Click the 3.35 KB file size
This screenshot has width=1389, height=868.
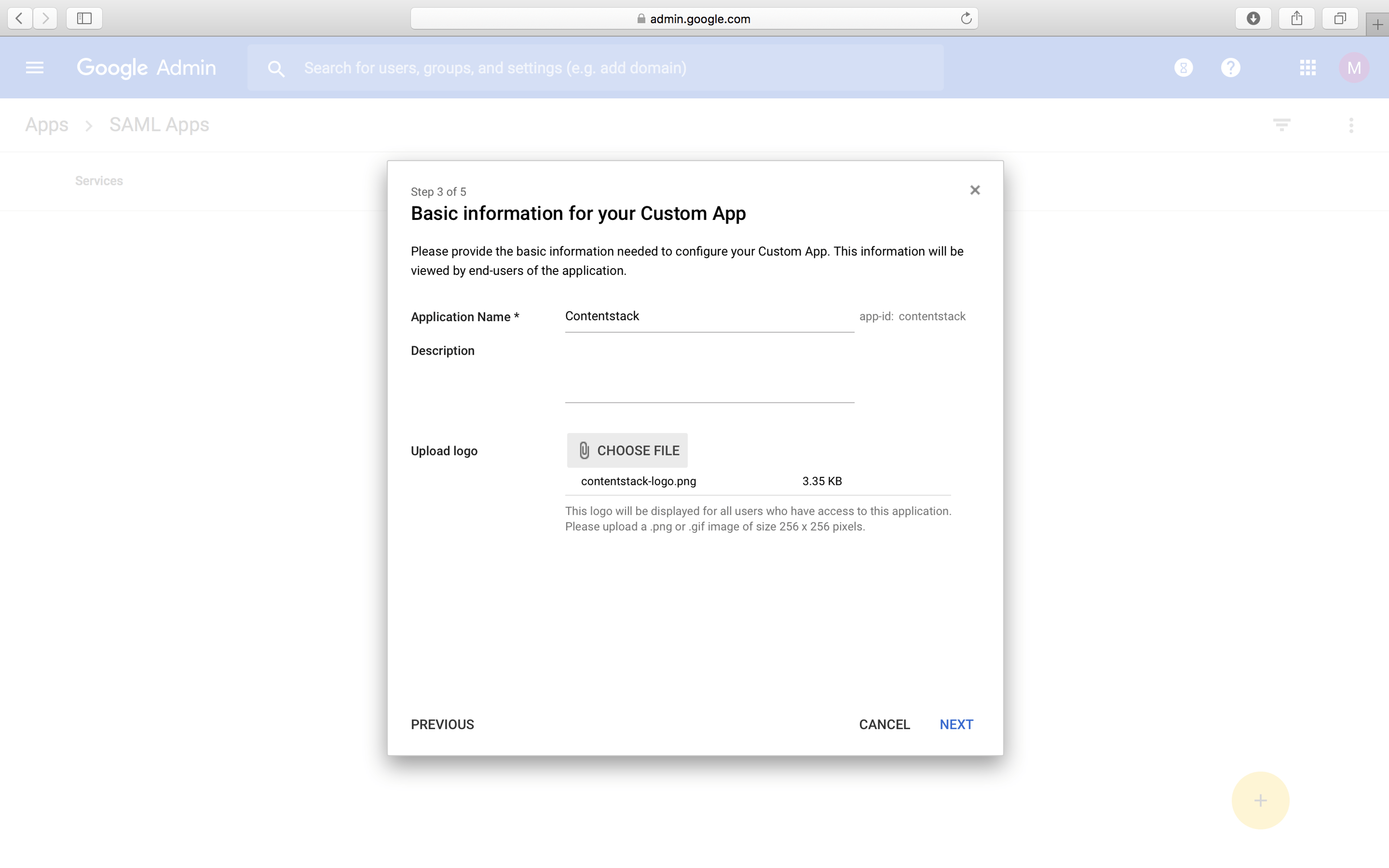822,481
